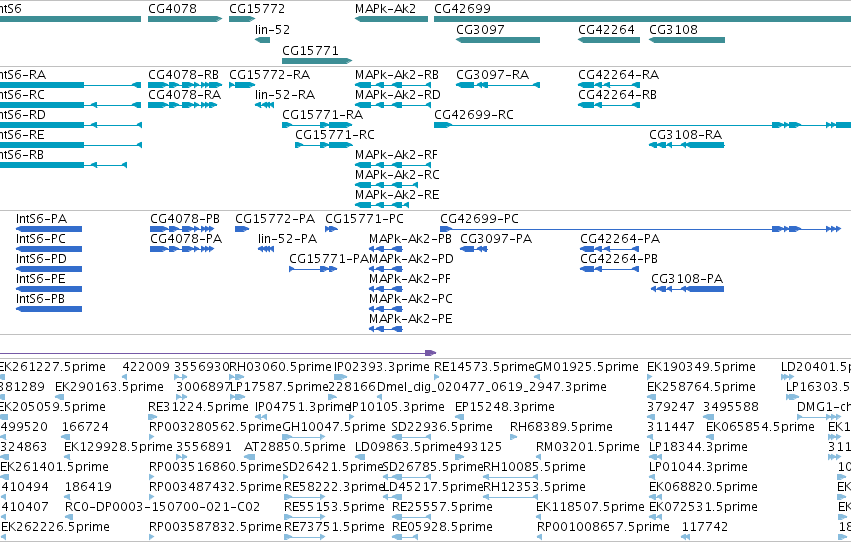Select transcript CG3097-RA

click(x=492, y=75)
